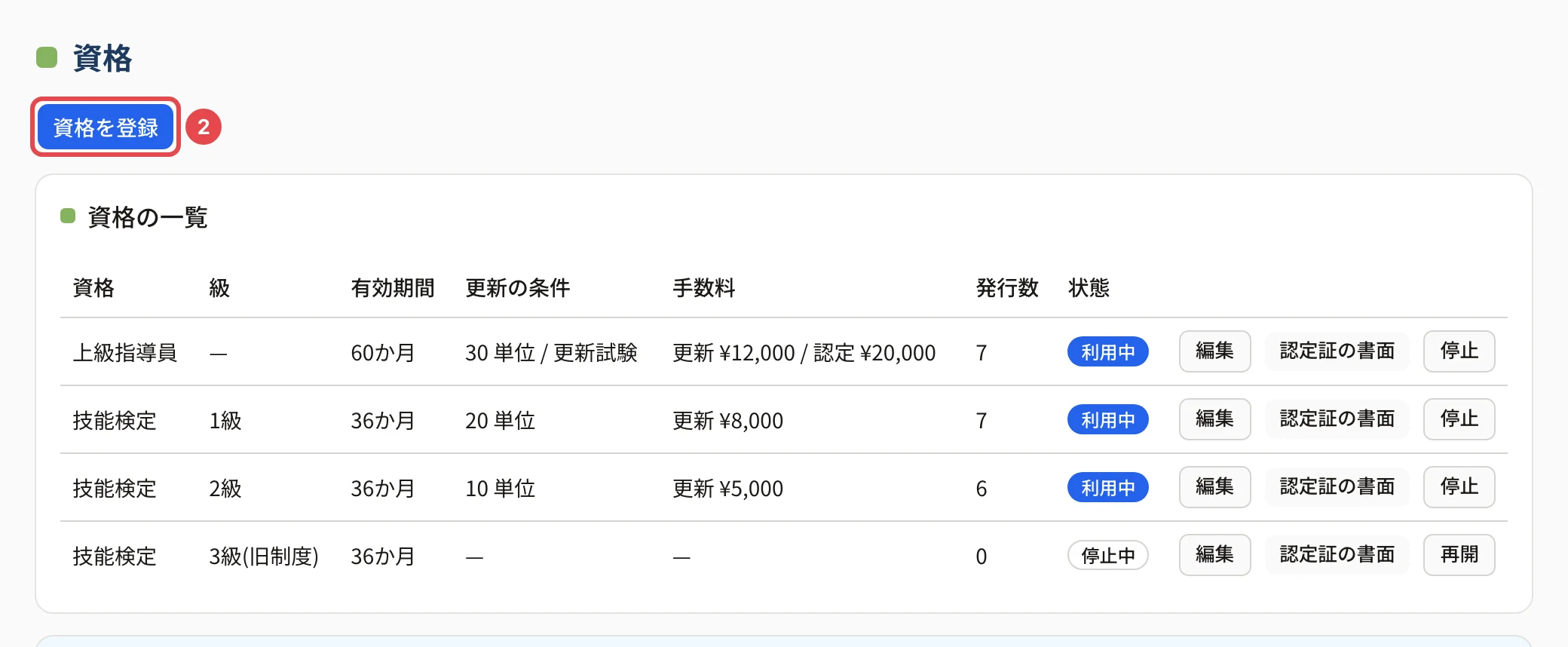Open 認定証の書面 for 3級(旧制度)
Viewport: 1568px width, 647px height.
1337,555
